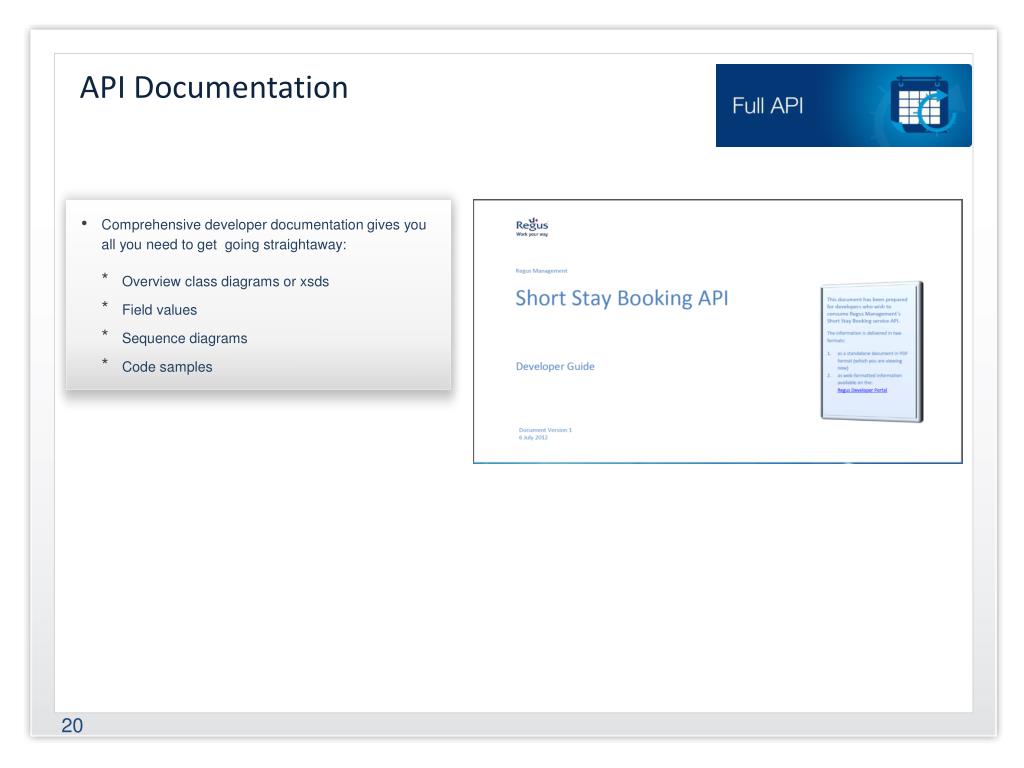Click slide number 20 at bottom left
The image size is (1024, 768).
coord(72,726)
